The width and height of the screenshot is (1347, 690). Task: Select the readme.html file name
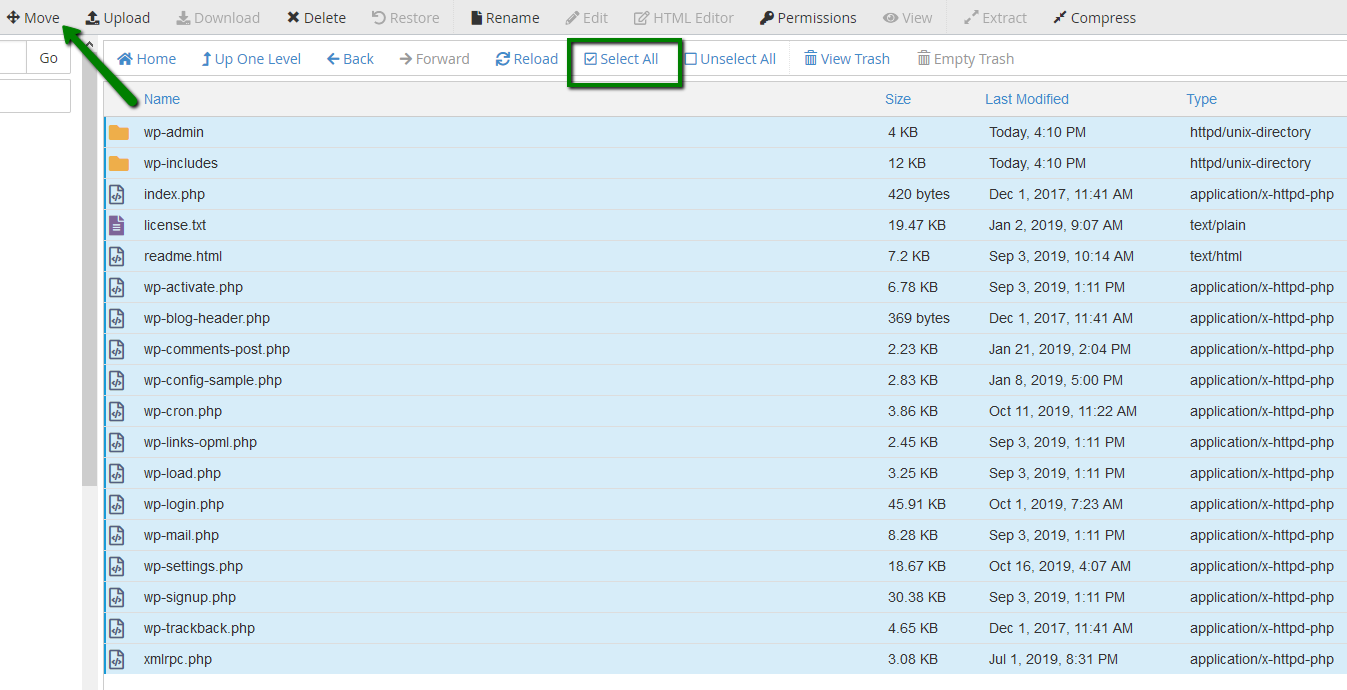183,256
